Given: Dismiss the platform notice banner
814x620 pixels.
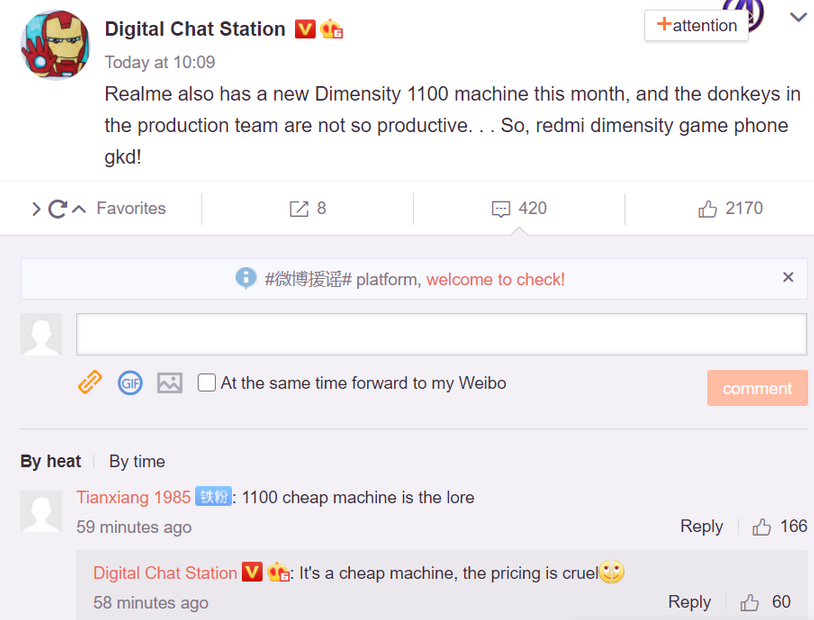Looking at the screenshot, I should (x=788, y=277).
